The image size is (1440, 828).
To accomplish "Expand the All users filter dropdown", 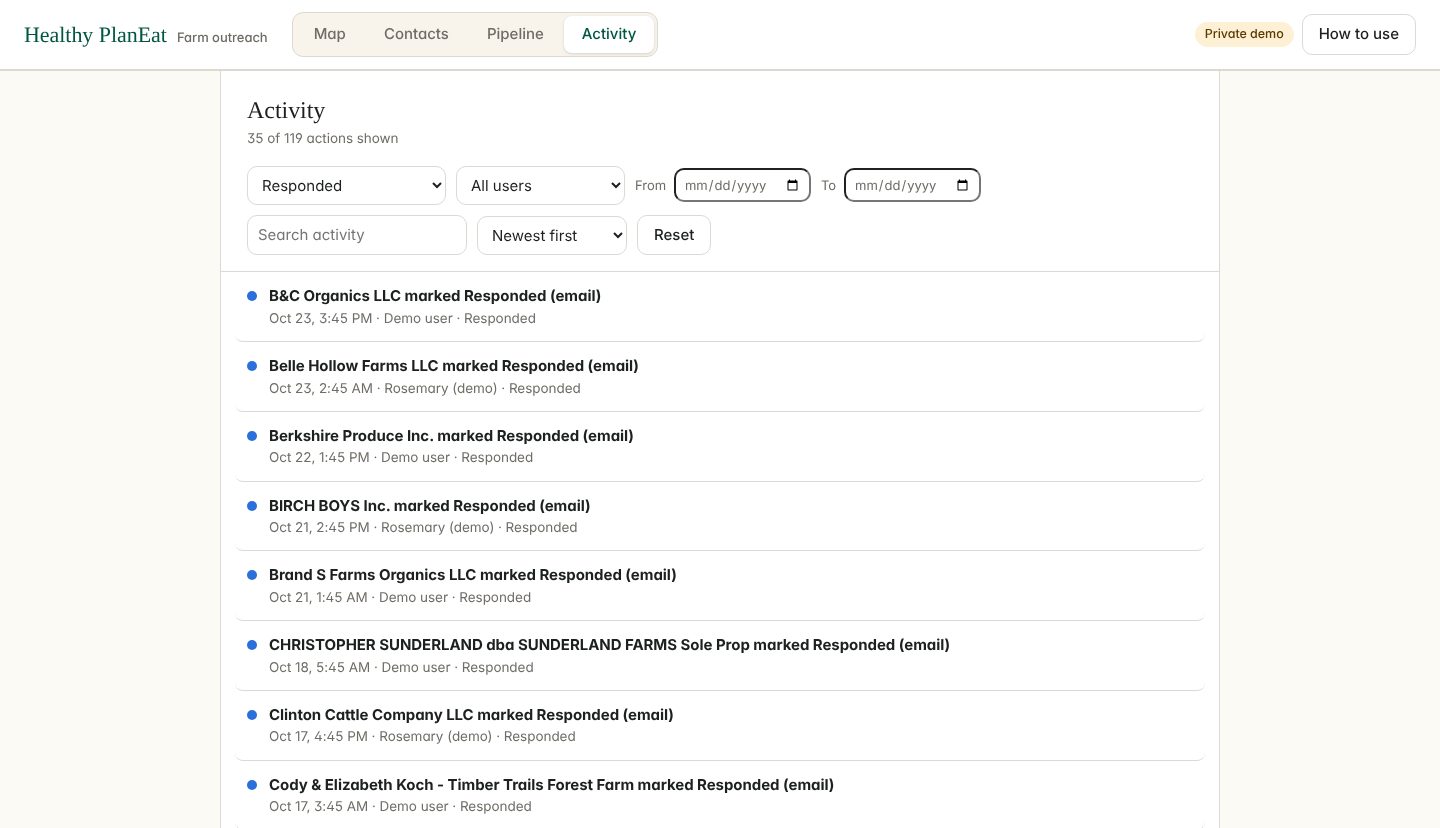I will tap(540, 185).
